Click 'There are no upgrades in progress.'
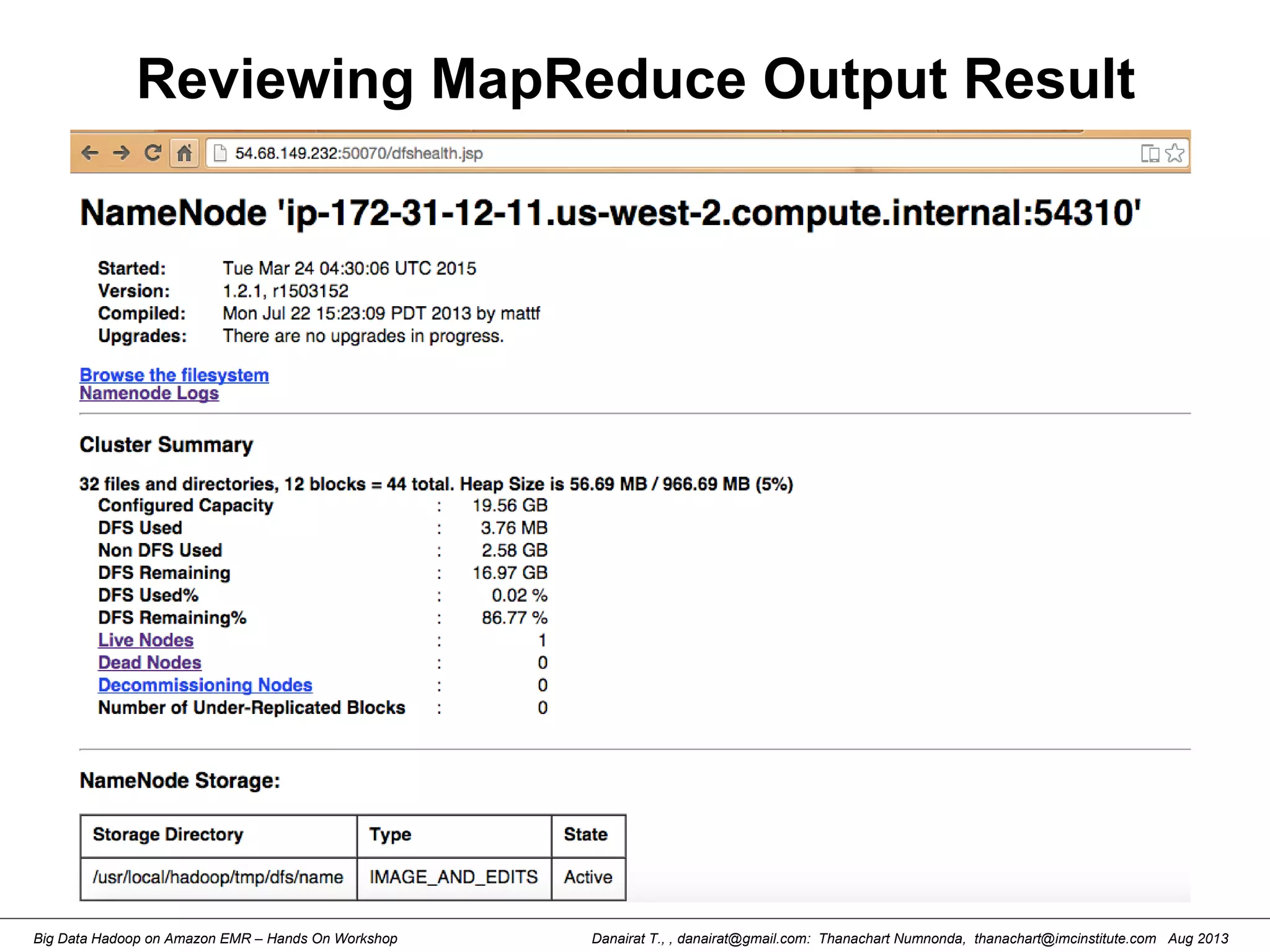This screenshot has width=1270, height=952. click(x=363, y=336)
